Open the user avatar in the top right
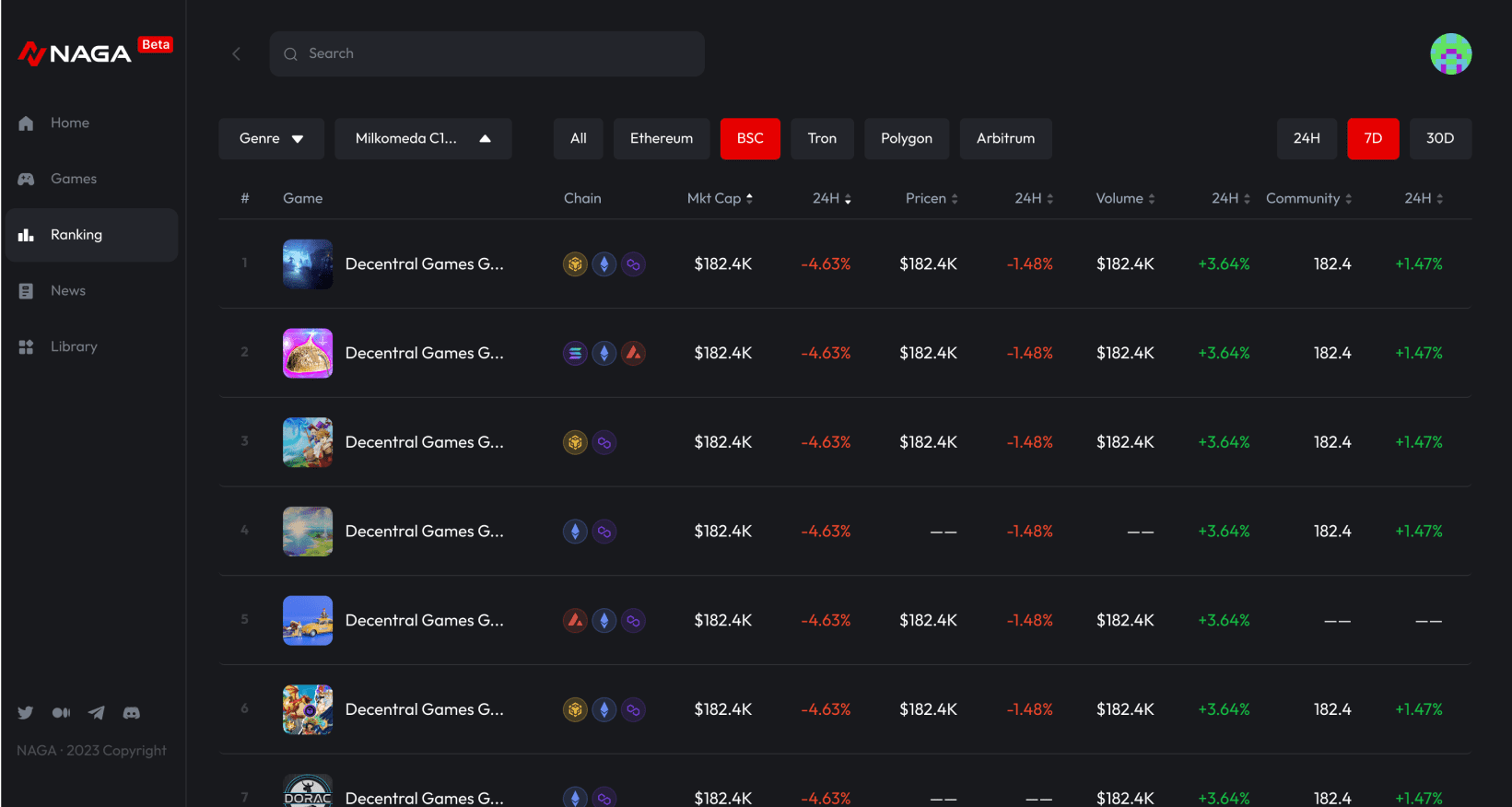Screen dimensions: 1512x807 tap(1450, 53)
